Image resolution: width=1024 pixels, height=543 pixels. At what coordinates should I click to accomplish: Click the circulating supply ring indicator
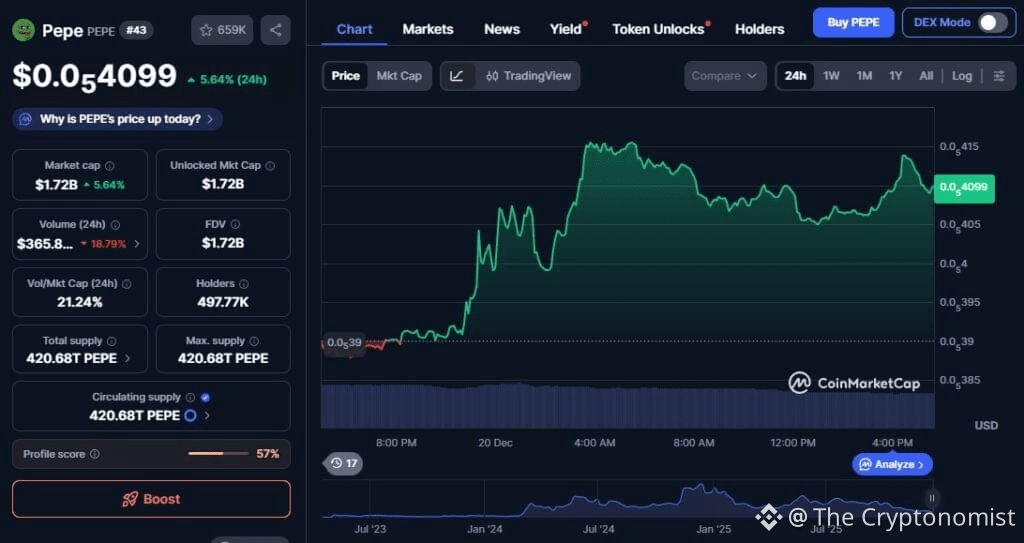tap(191, 416)
